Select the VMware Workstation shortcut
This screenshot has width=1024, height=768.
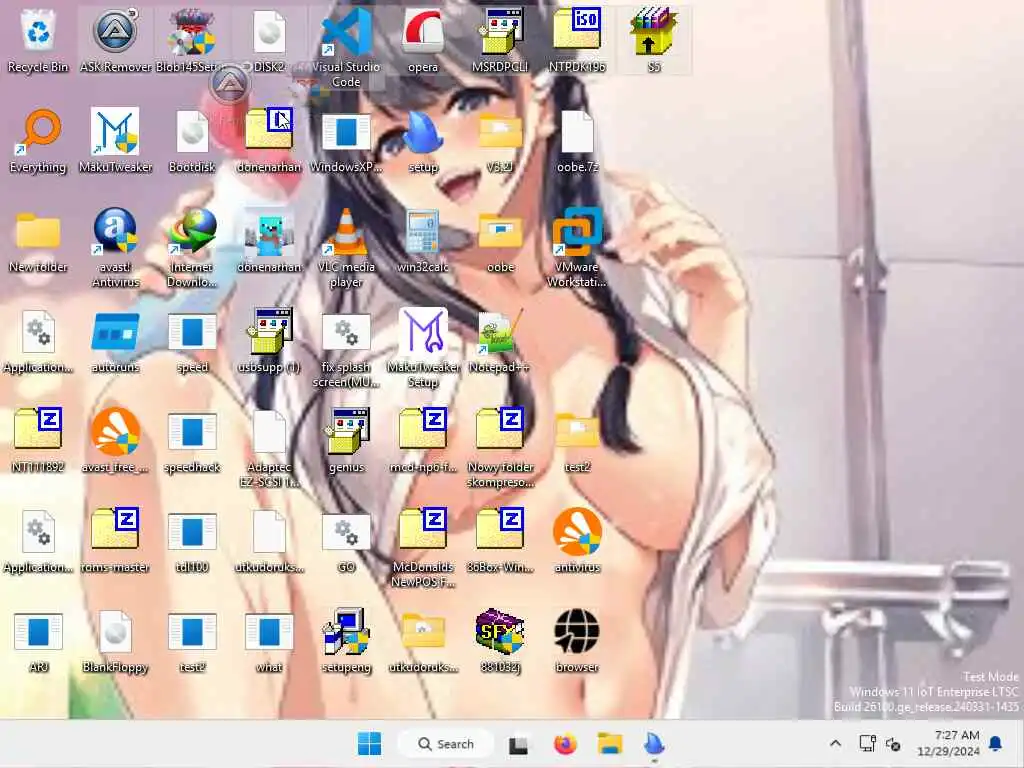click(x=577, y=248)
